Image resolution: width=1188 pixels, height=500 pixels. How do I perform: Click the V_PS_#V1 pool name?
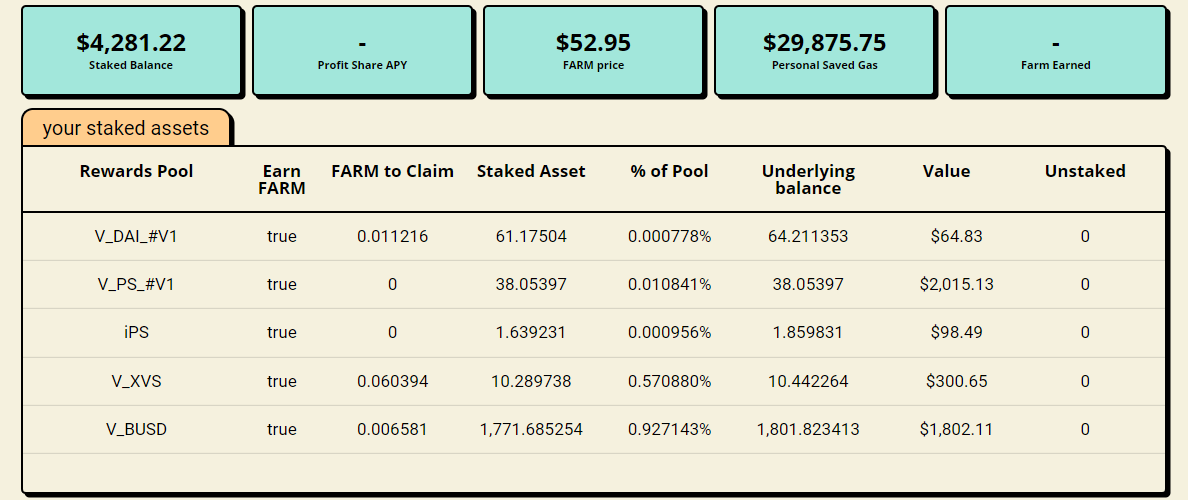136,285
